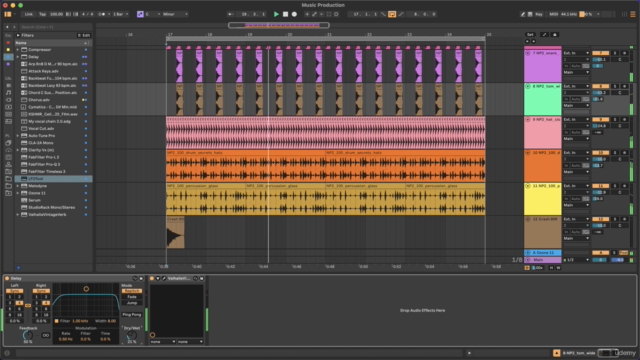Image resolution: width=640 pixels, height=360 pixels.
Task: Click the Delay Dry/Wet knob
Action: (x=131, y=335)
